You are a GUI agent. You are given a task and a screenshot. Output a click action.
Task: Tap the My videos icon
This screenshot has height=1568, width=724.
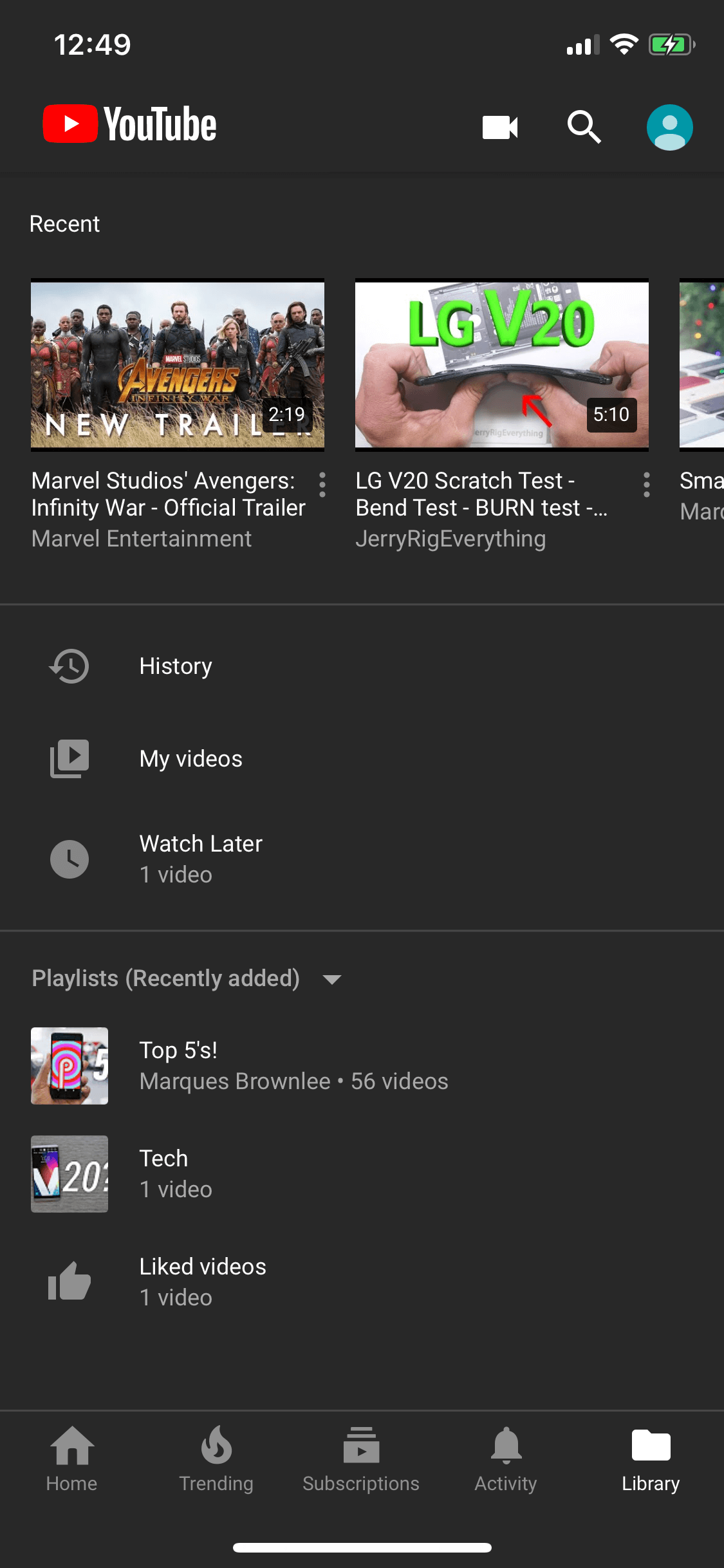pyautogui.click(x=70, y=759)
